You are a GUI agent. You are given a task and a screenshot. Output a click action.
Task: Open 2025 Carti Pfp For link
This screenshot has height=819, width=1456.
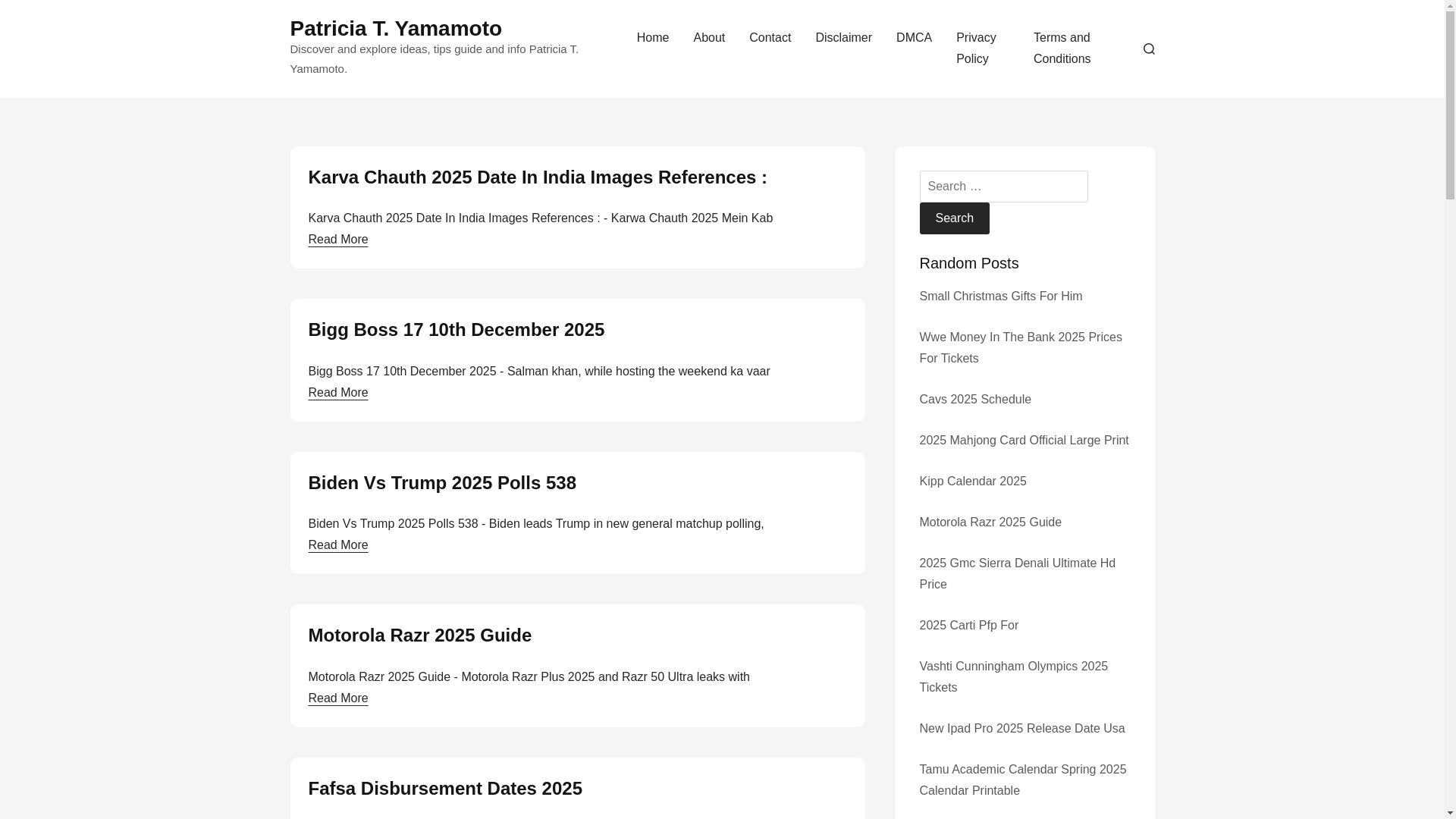click(968, 626)
